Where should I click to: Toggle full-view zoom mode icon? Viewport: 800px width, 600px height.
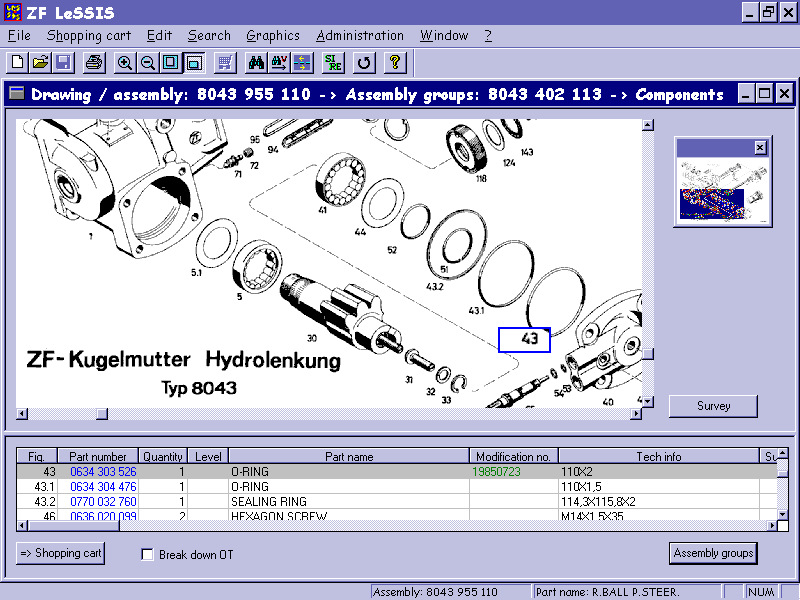click(x=170, y=62)
